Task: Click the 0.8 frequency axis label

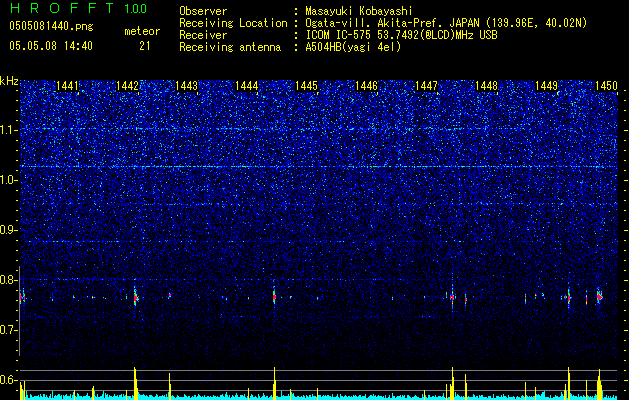Action: tap(8, 280)
